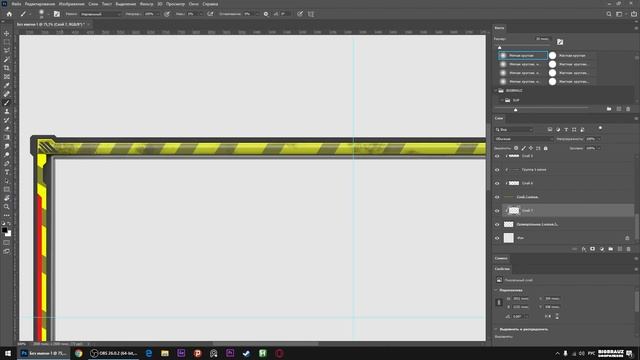Open the layer Fill dropdown arrow

pyautogui.click(x=598, y=148)
